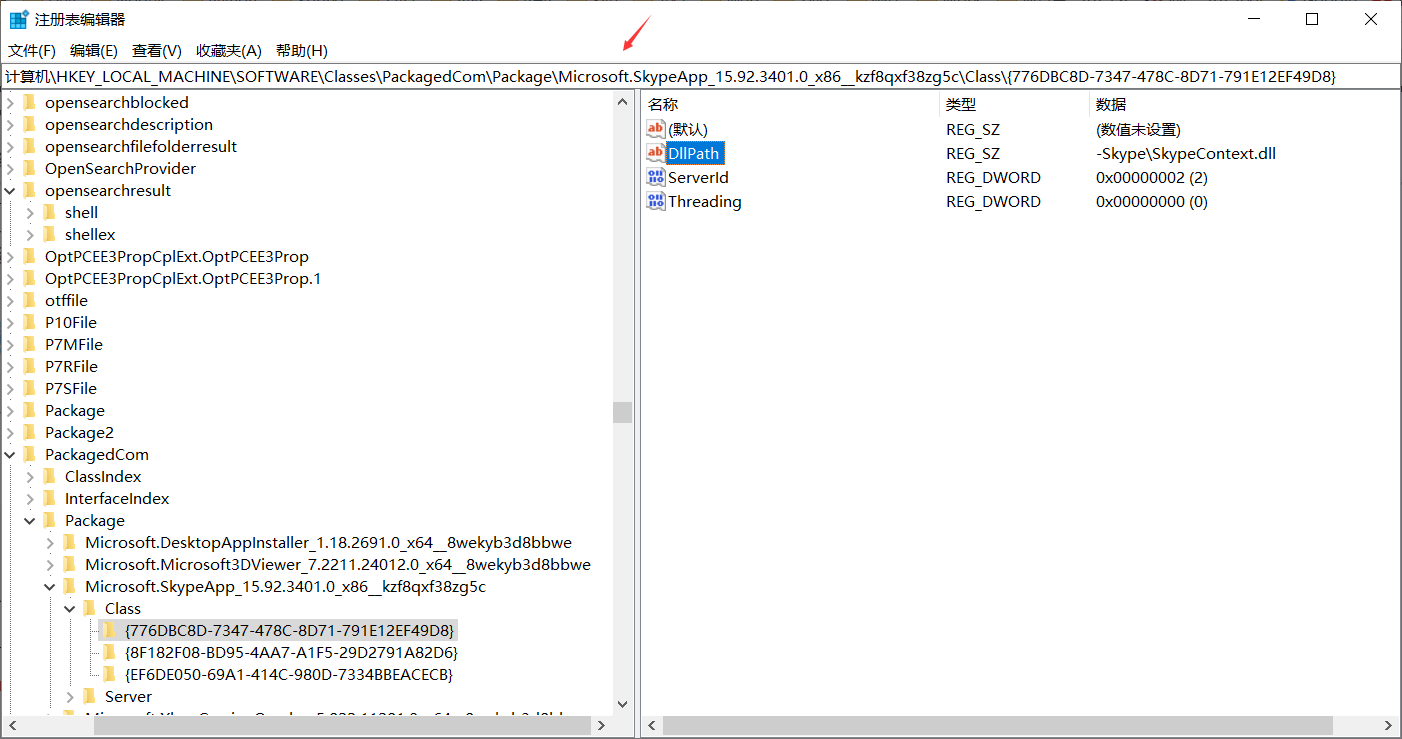
Task: Expand the shellex subkey
Action: click(31, 234)
